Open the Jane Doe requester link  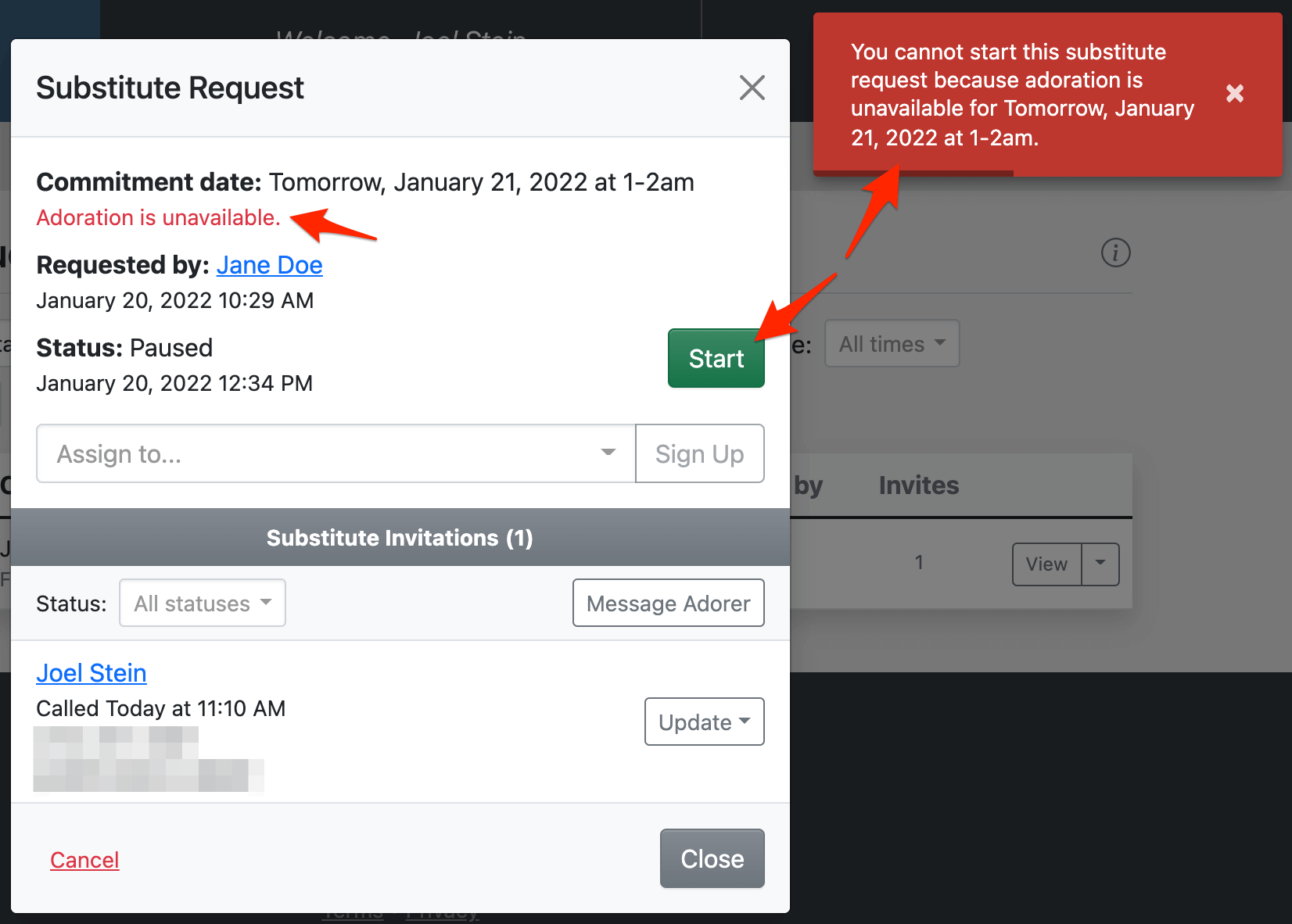click(x=269, y=265)
